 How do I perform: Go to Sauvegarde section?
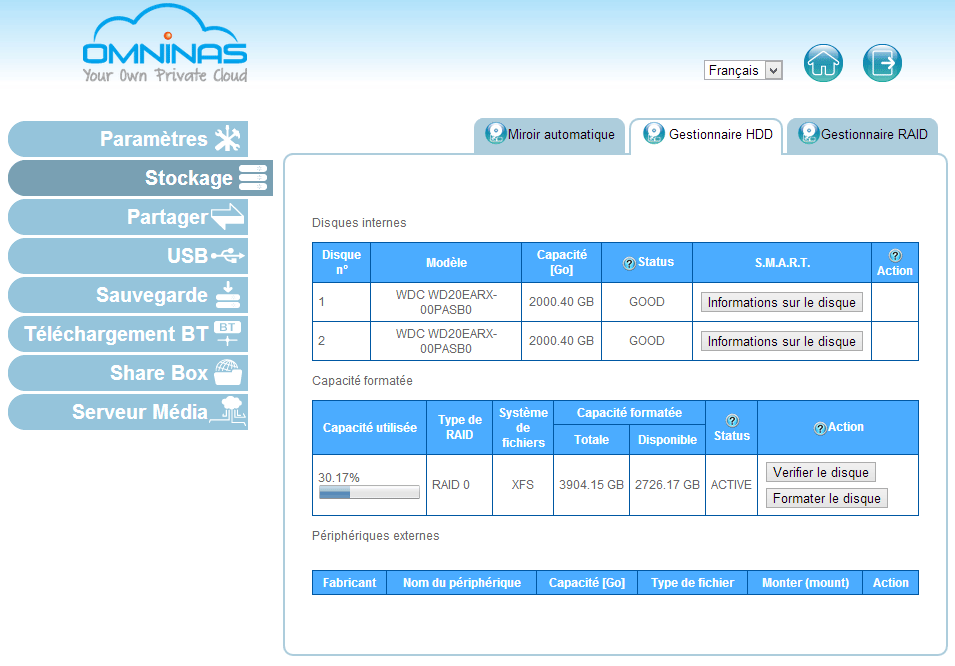(128, 295)
